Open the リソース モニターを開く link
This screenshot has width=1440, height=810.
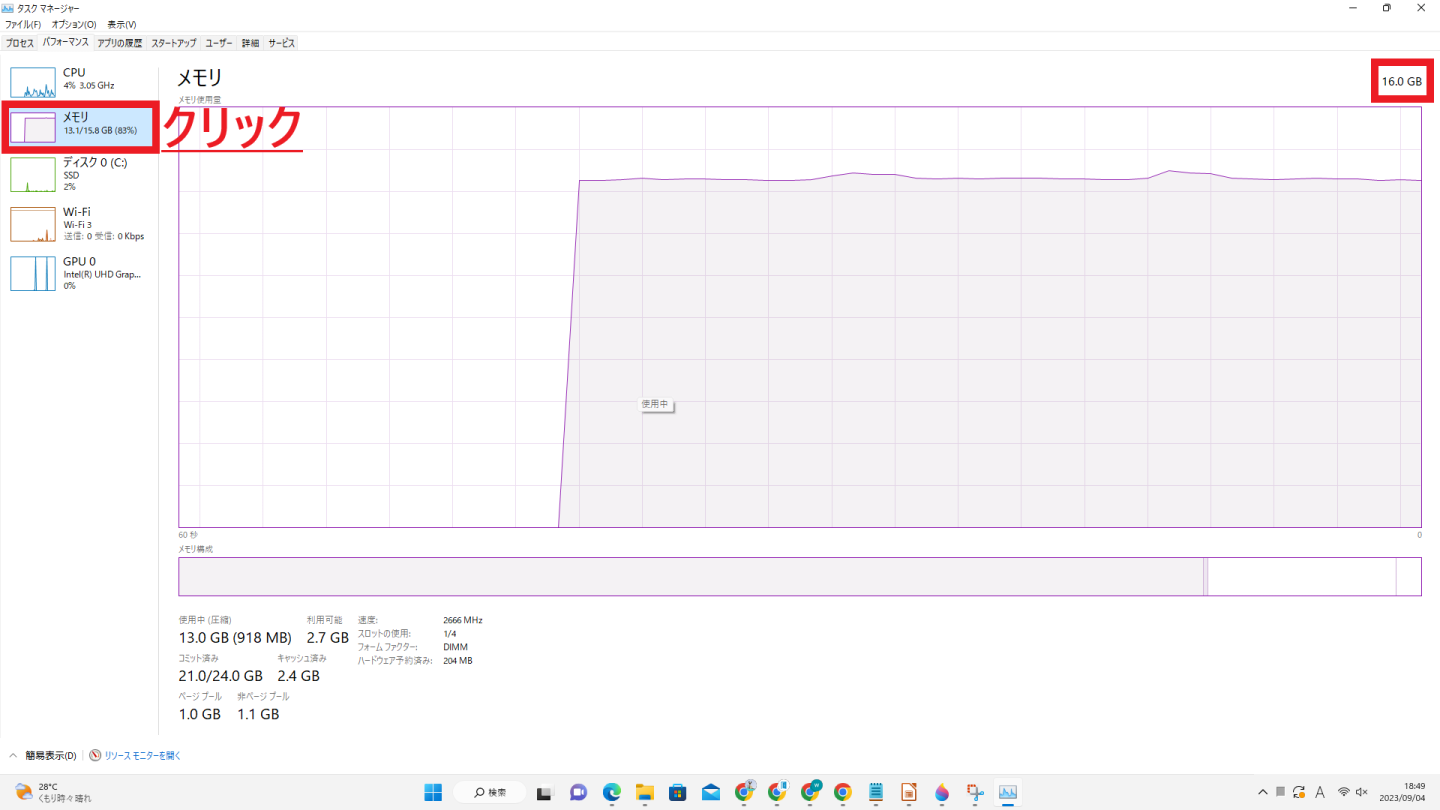coord(142,756)
